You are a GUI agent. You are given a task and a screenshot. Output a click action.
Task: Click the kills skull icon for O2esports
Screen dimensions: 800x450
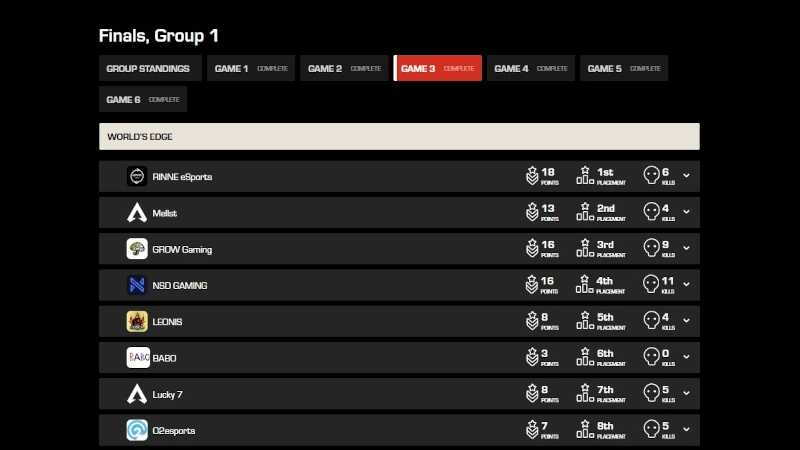click(651, 429)
